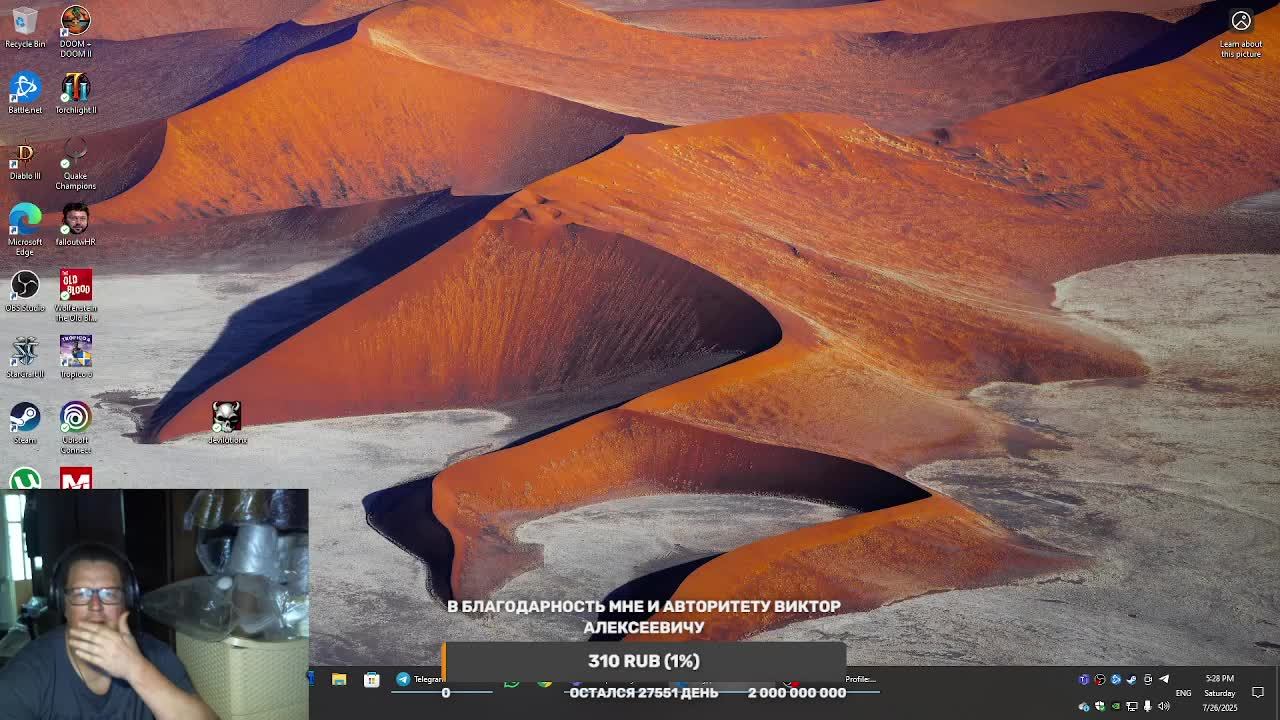Select the Microsoft Edge desktop shortcut

[x=25, y=230]
